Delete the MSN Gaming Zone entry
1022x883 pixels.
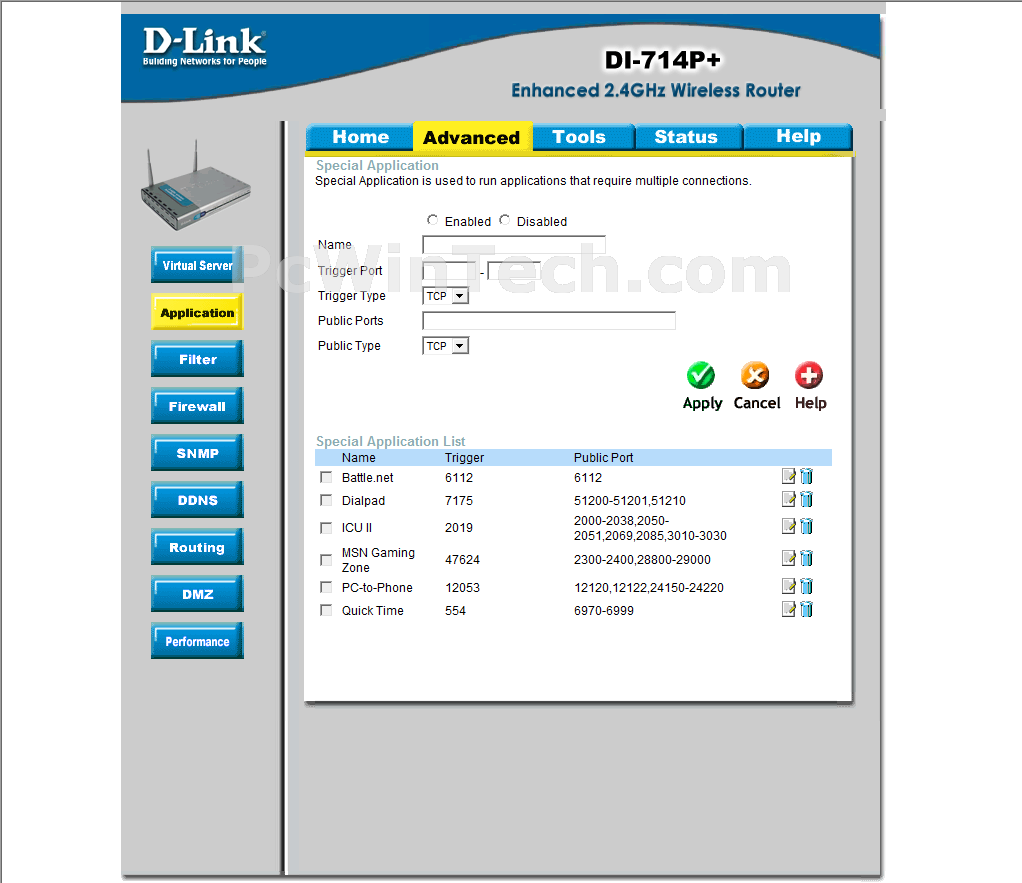point(807,558)
